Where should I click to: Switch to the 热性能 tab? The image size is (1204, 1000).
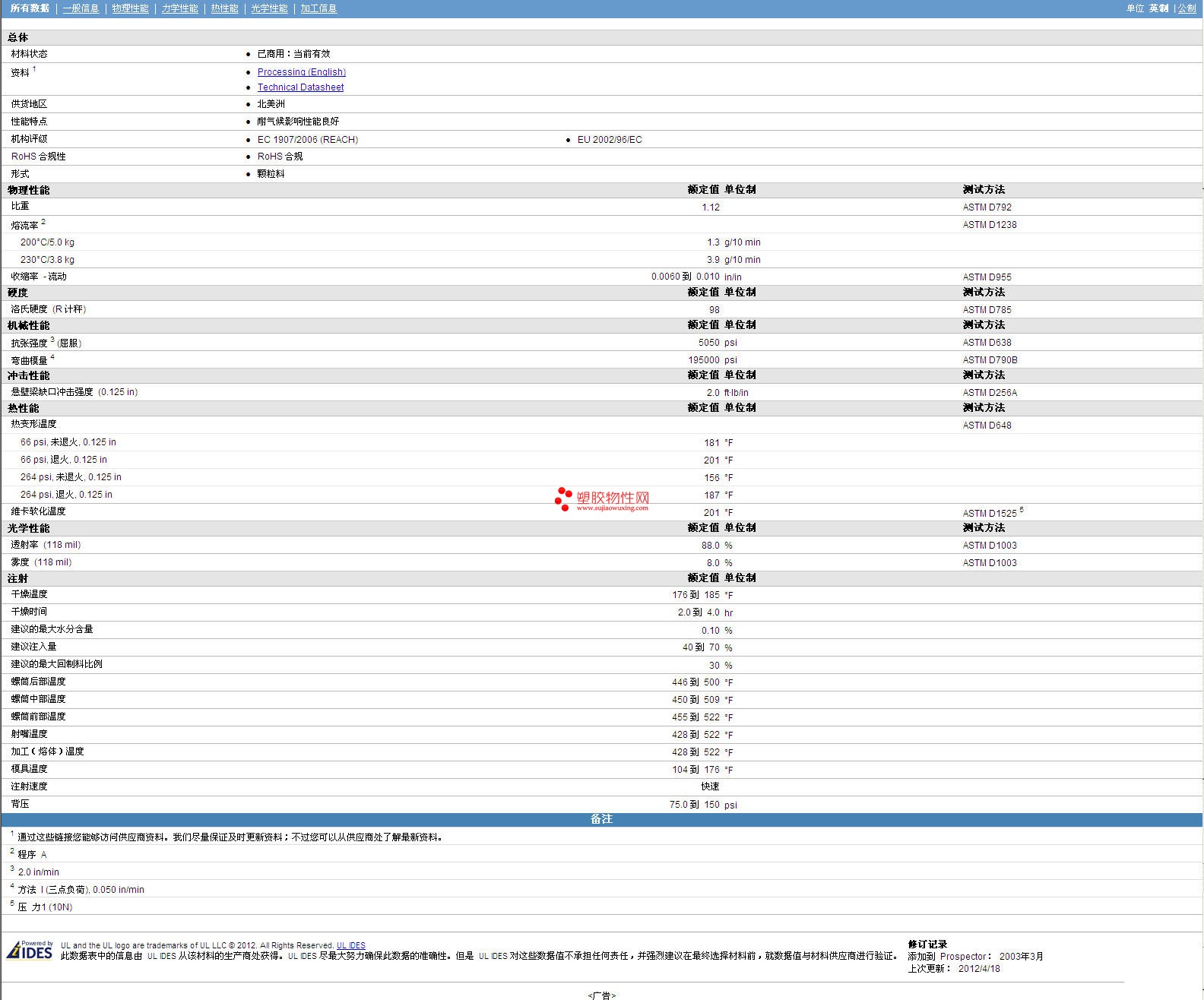[224, 8]
